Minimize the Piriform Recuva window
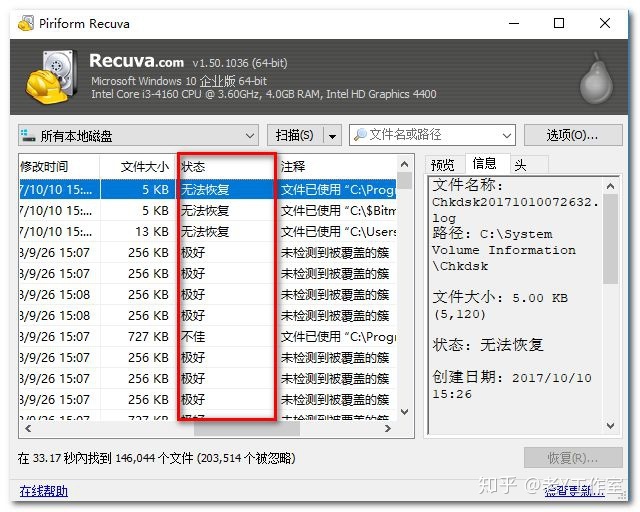The height and width of the screenshot is (512, 640). coord(514,23)
